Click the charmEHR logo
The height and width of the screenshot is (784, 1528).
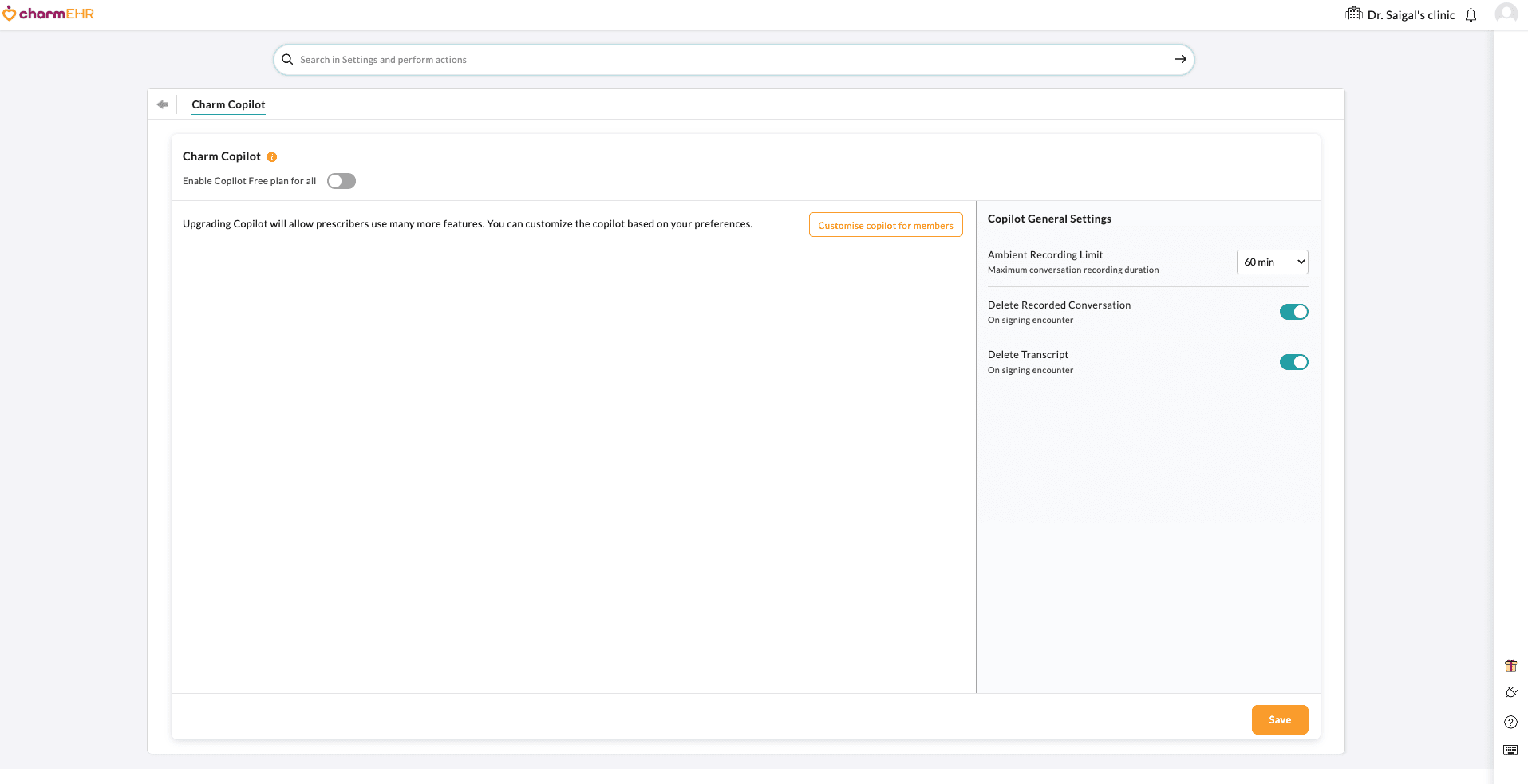pyautogui.click(x=48, y=14)
